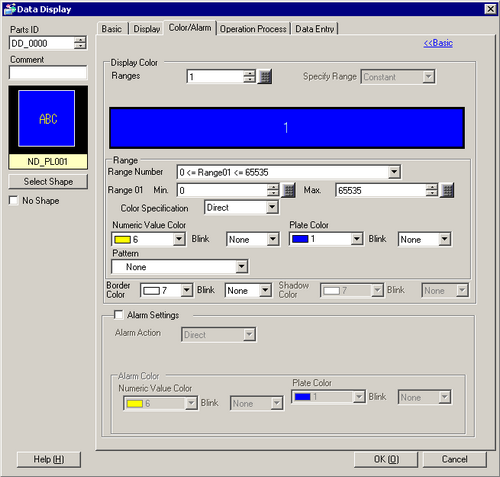500x477 pixels.
Task: Open the Color Specification dropdown
Action: pos(272,207)
